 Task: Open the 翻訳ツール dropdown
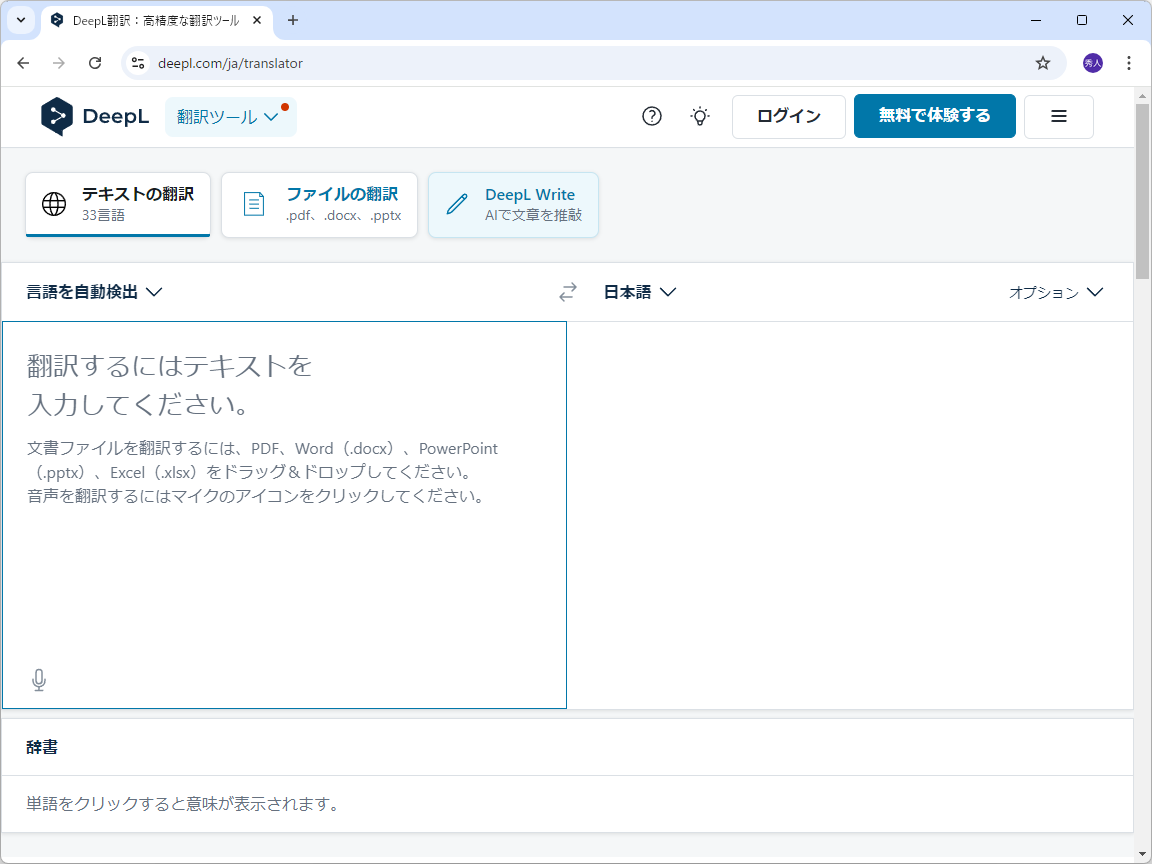pos(230,116)
